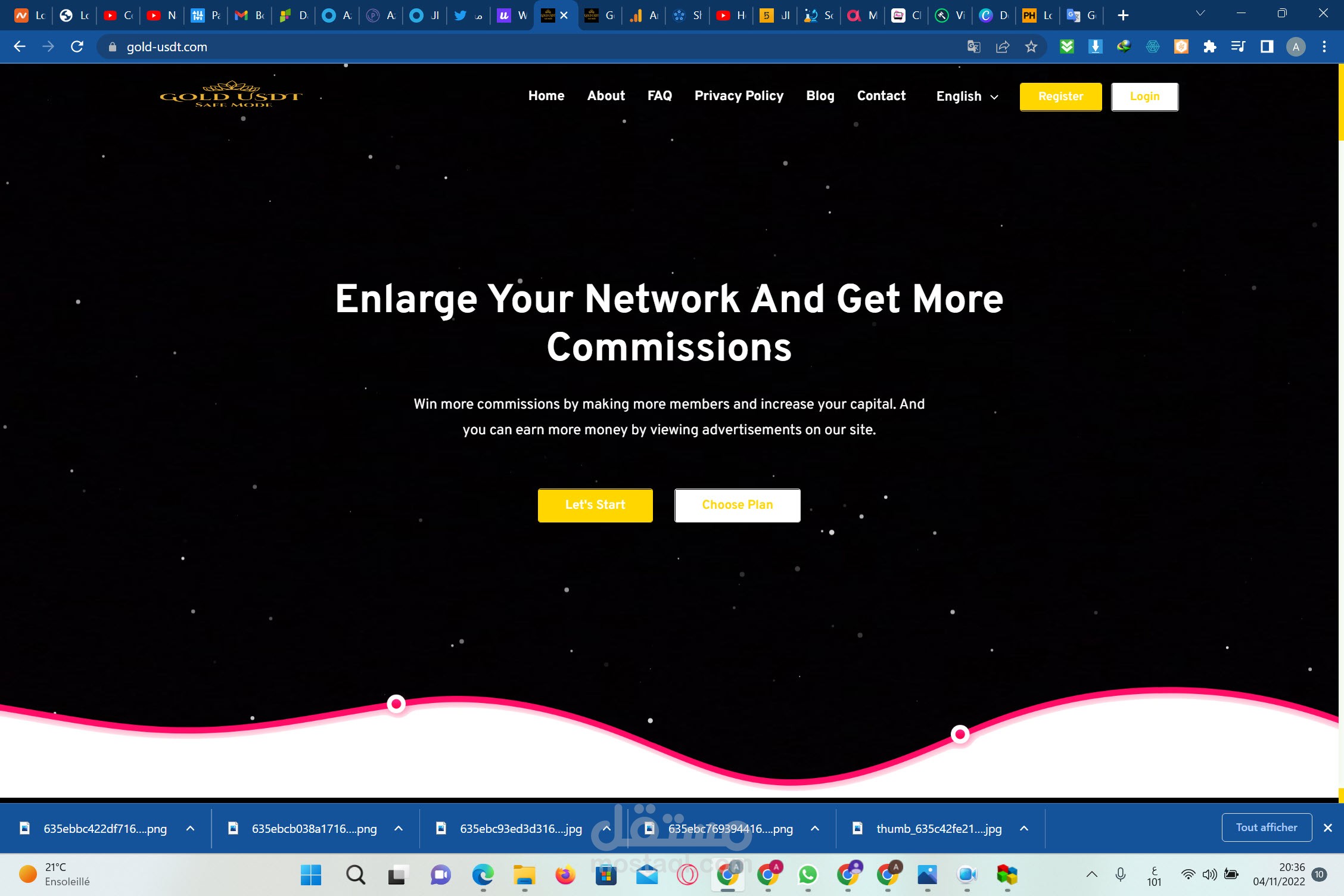Open the browser extensions puzzle icon
The image size is (1344, 896).
tap(1209, 46)
